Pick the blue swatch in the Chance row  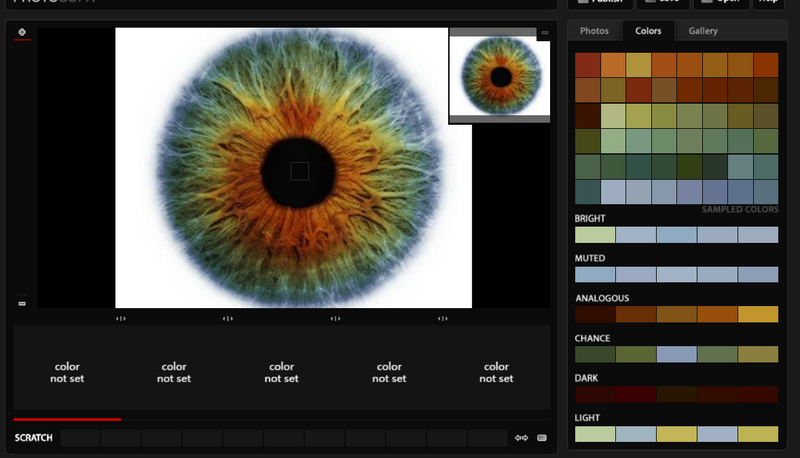pyautogui.click(x=677, y=354)
